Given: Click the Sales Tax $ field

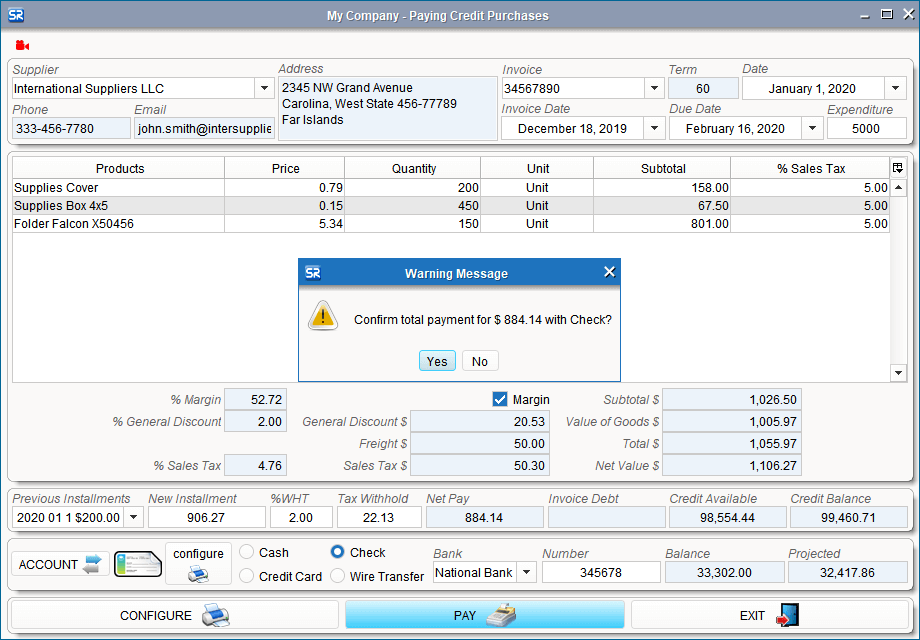Looking at the screenshot, I should pos(480,466).
